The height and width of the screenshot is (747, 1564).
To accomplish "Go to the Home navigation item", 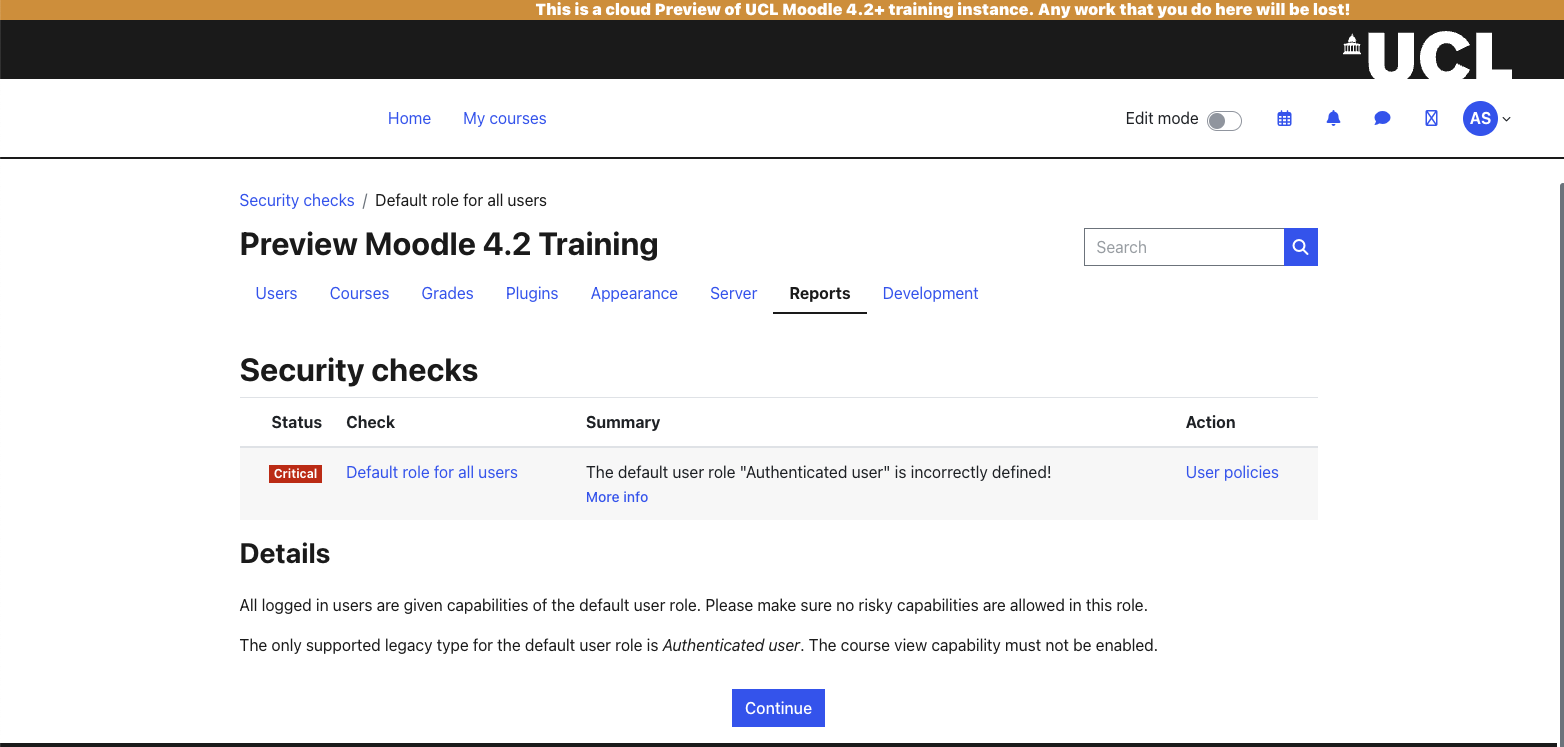I will point(409,118).
